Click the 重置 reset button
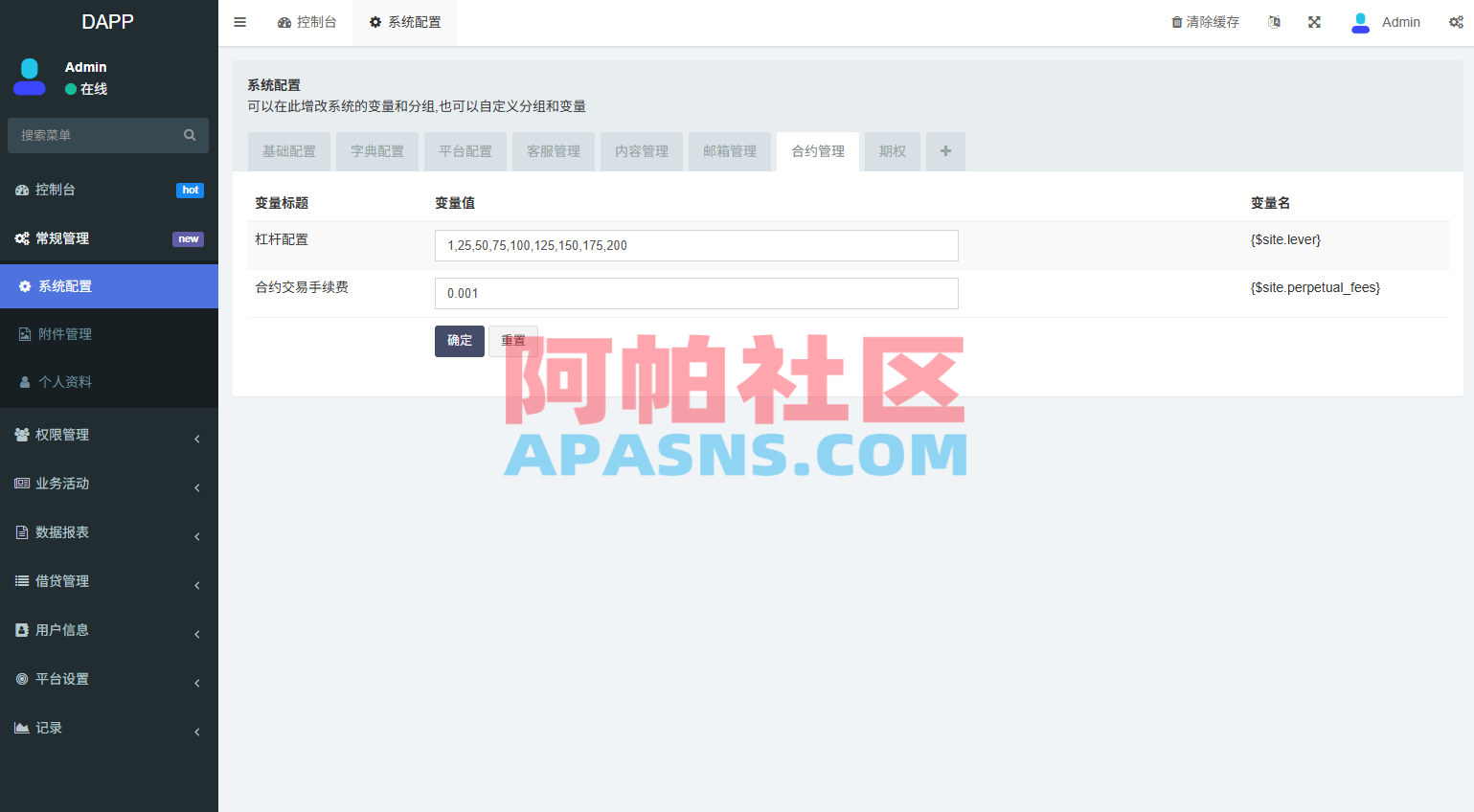The image size is (1474, 812). (x=513, y=341)
